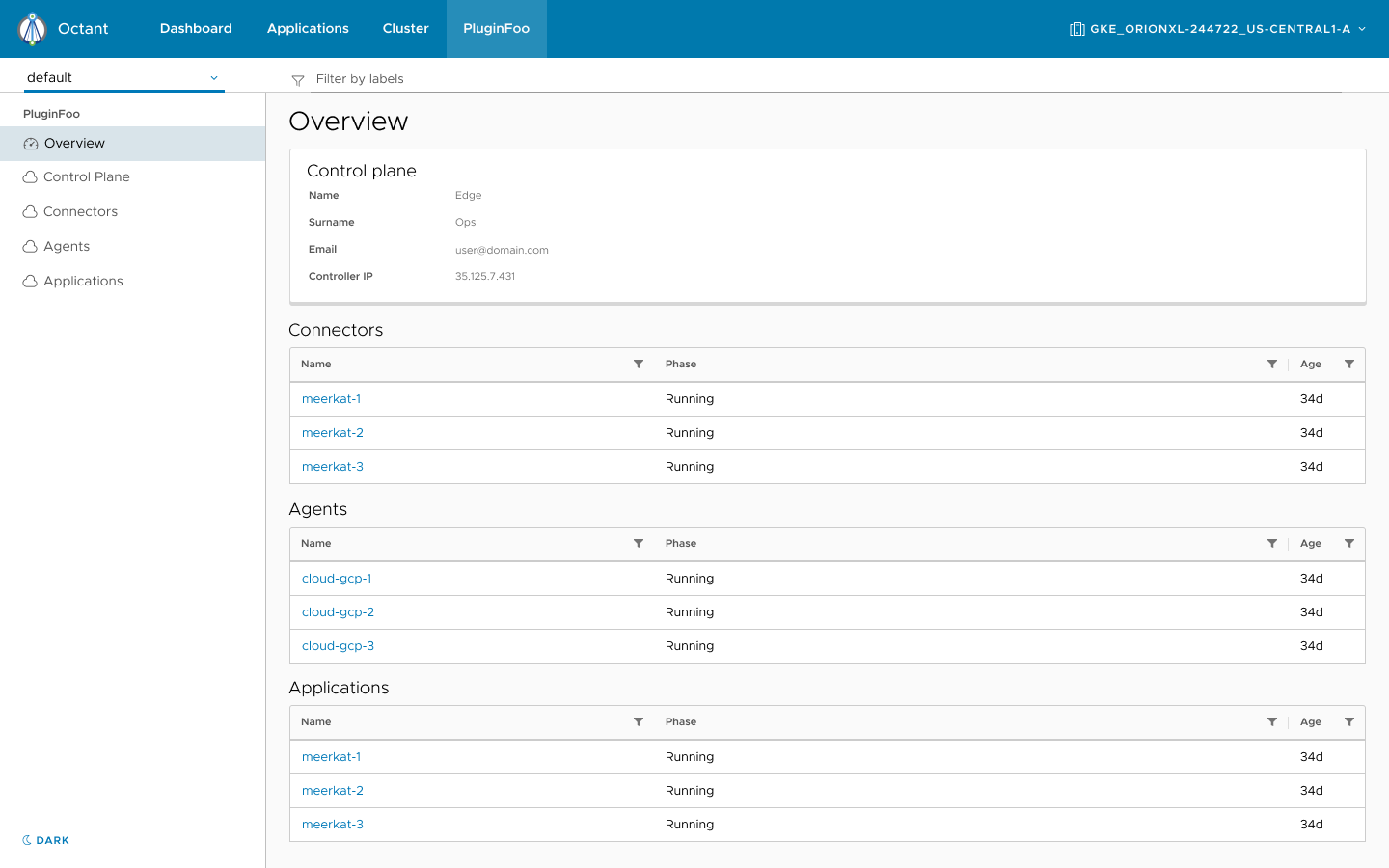Open the filter icon on Connectors Name column
Screen dimensions: 1389x868
[x=638, y=365]
